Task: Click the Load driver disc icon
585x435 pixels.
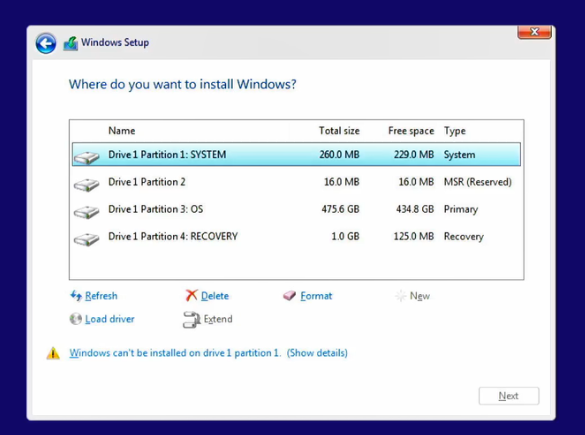Action: pos(76,319)
